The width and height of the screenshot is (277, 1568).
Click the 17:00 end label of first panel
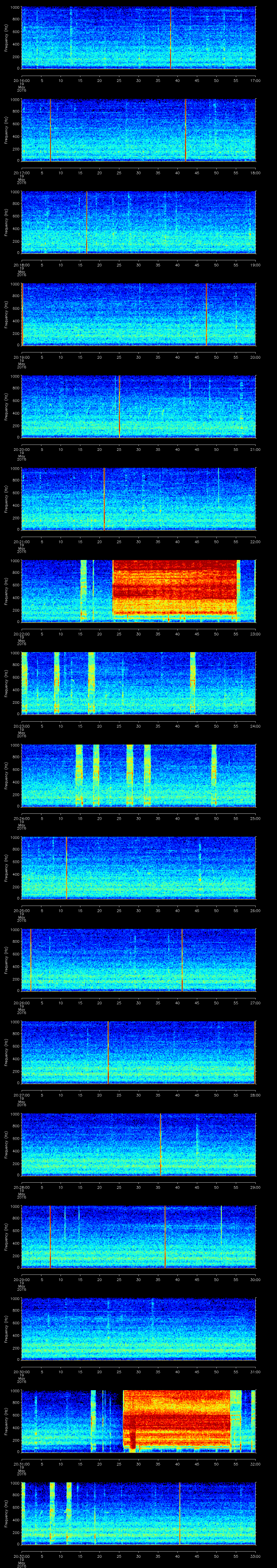(x=255, y=80)
